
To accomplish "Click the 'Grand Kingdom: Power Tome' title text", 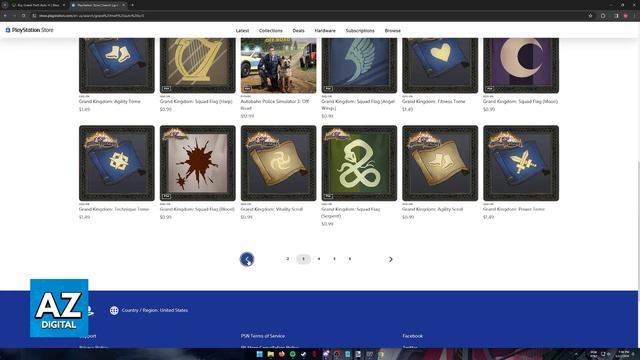I will tap(514, 209).
